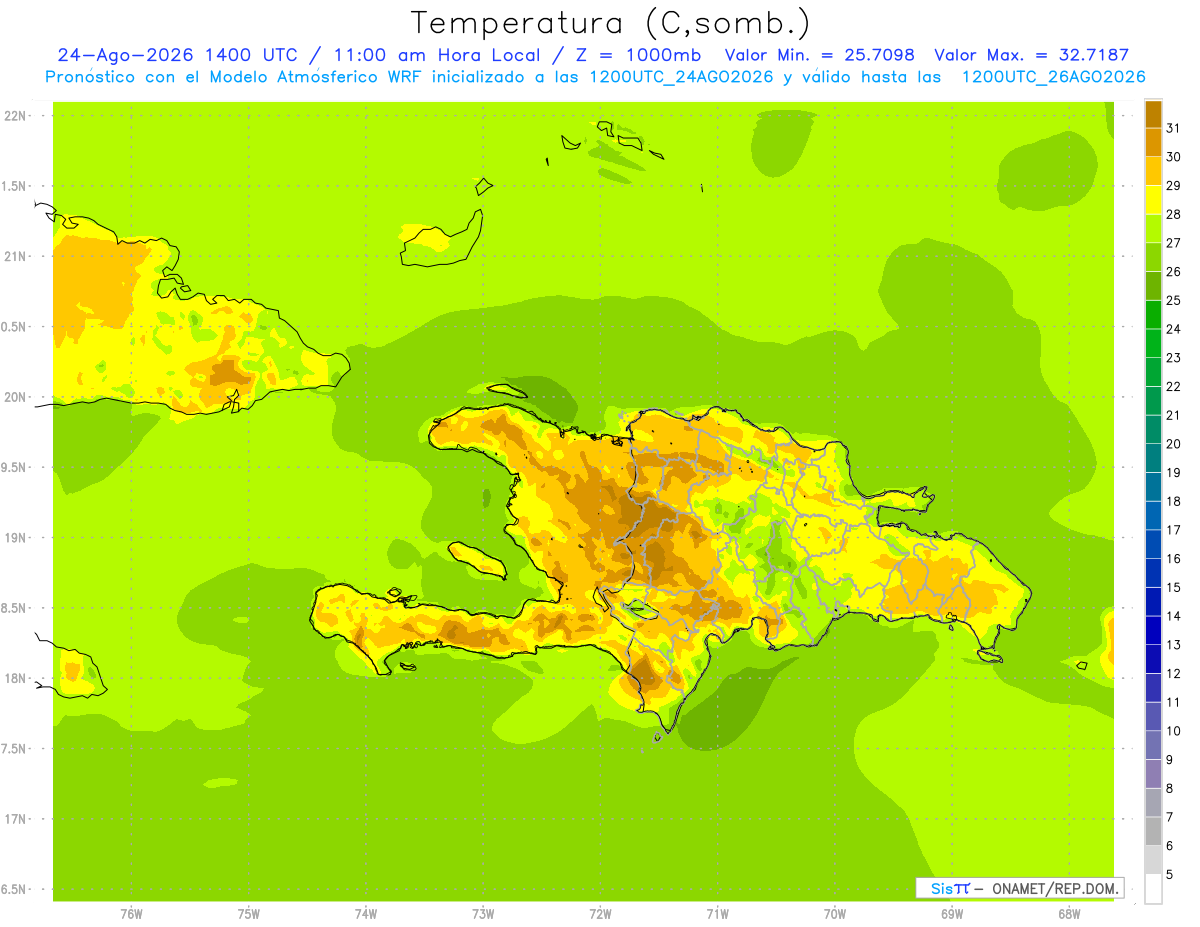The width and height of the screenshot is (1200, 927).
Task: Click the colorbar band between 30 and 31
Action: pos(1153,142)
